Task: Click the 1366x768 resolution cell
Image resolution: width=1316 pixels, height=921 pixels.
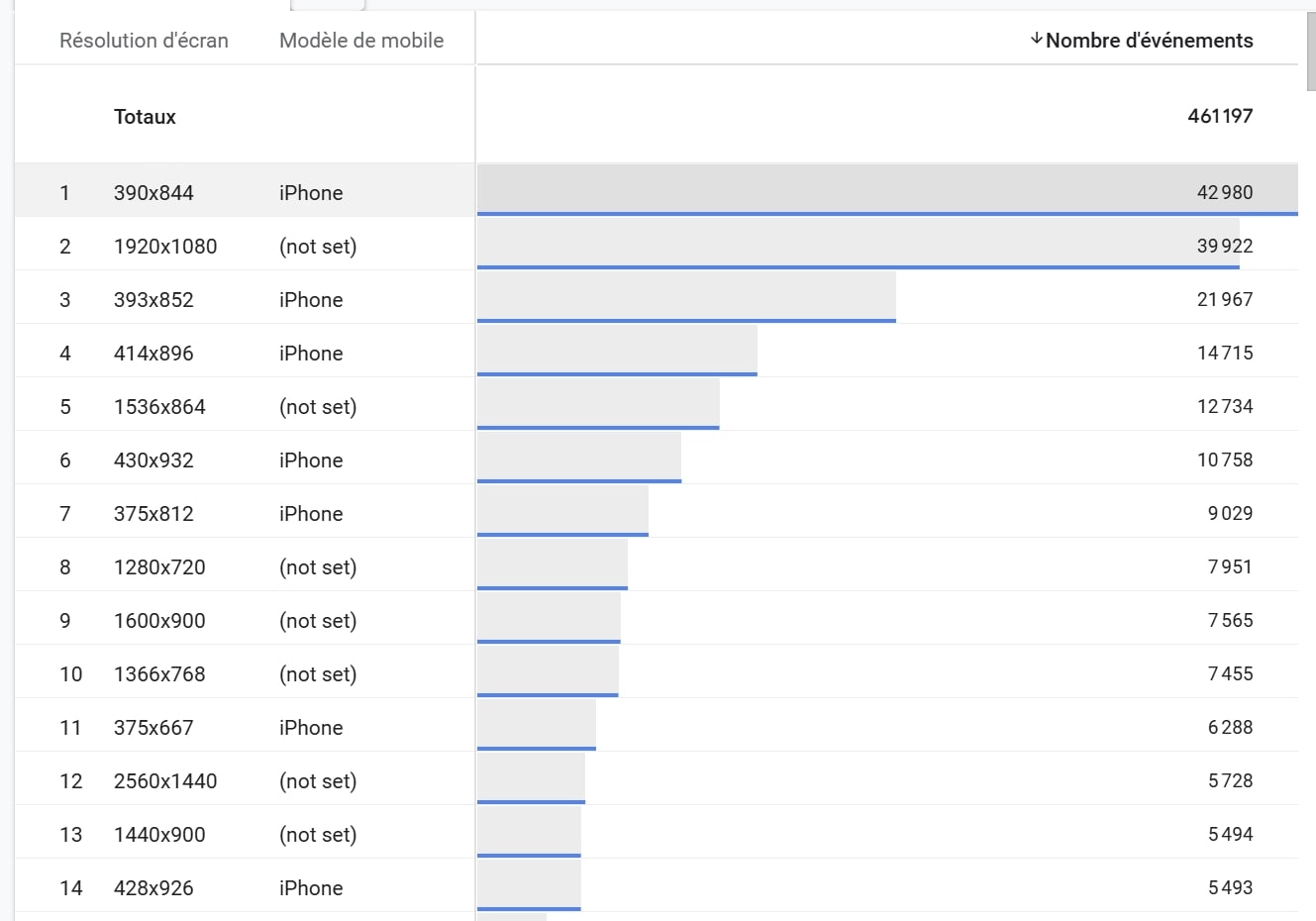Action: [159, 674]
